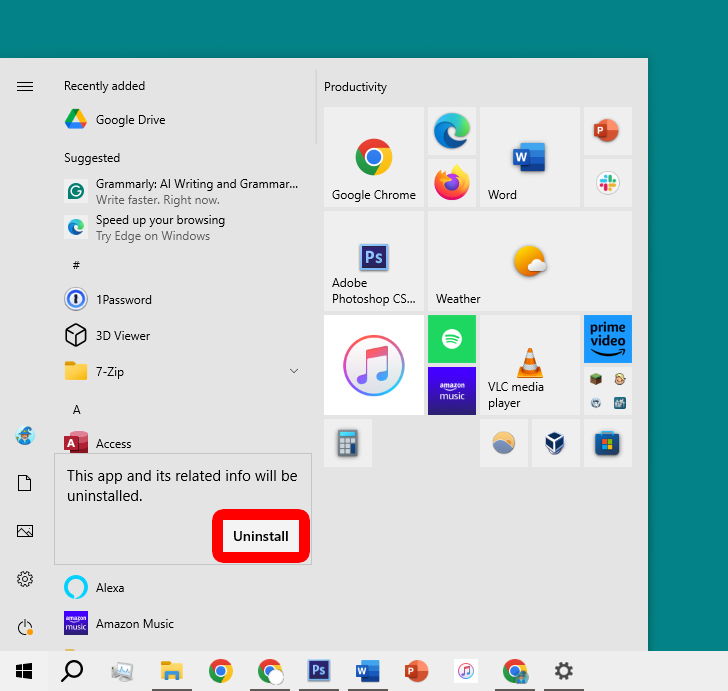The width and height of the screenshot is (728, 691).
Task: Select Google Drive under Recently added
Action: point(130,120)
